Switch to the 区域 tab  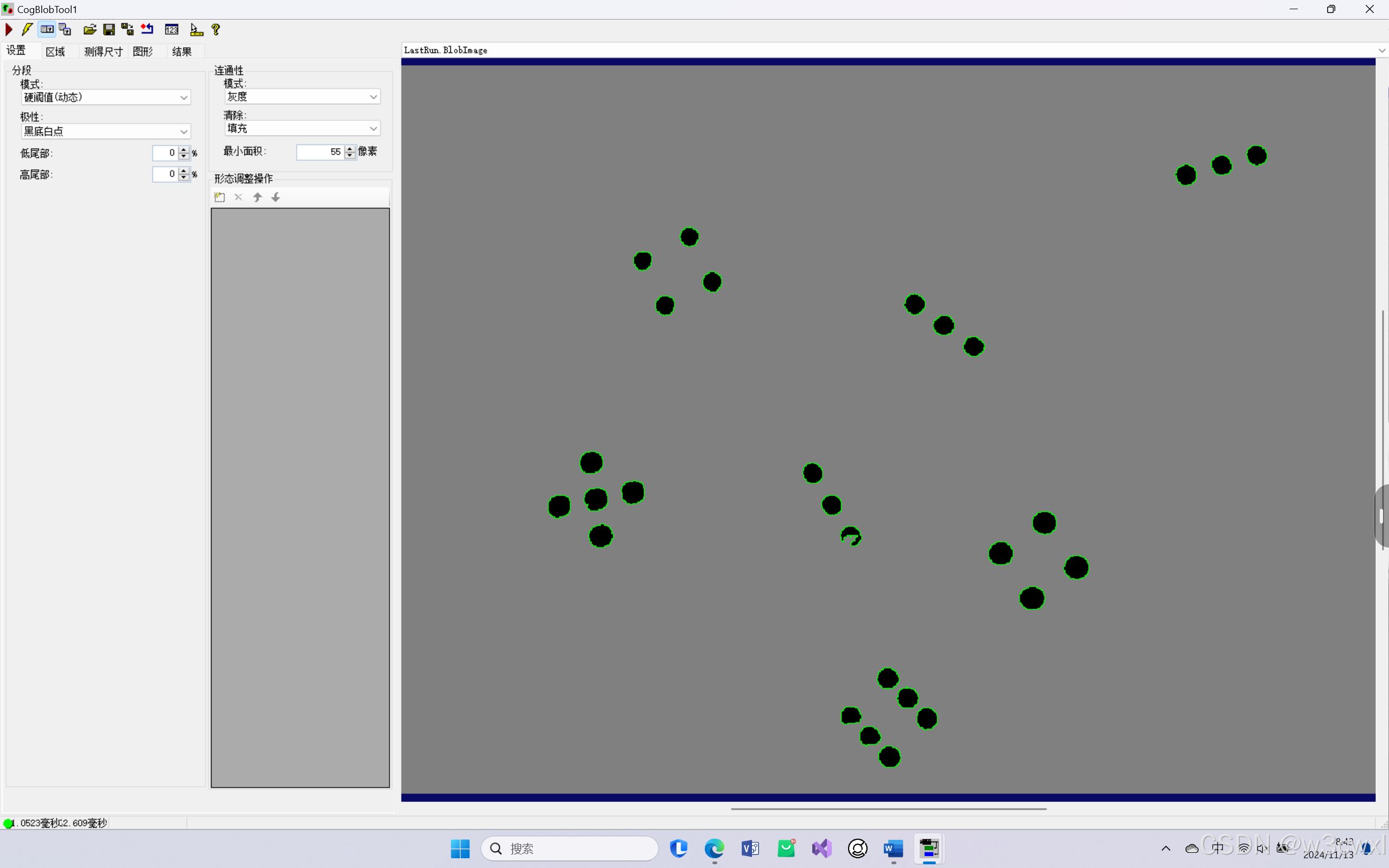pyautogui.click(x=55, y=52)
